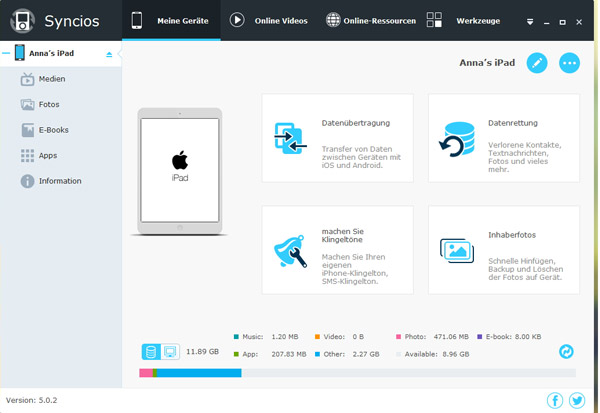Screen dimensions: 600x413
Task: Click the Apps grid icon
Action: coord(27,155)
